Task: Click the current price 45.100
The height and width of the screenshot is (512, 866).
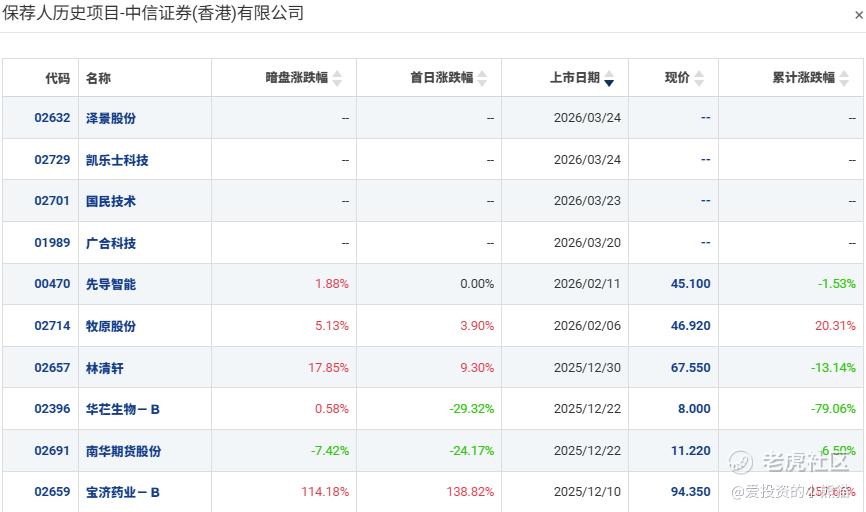Action: tap(691, 283)
